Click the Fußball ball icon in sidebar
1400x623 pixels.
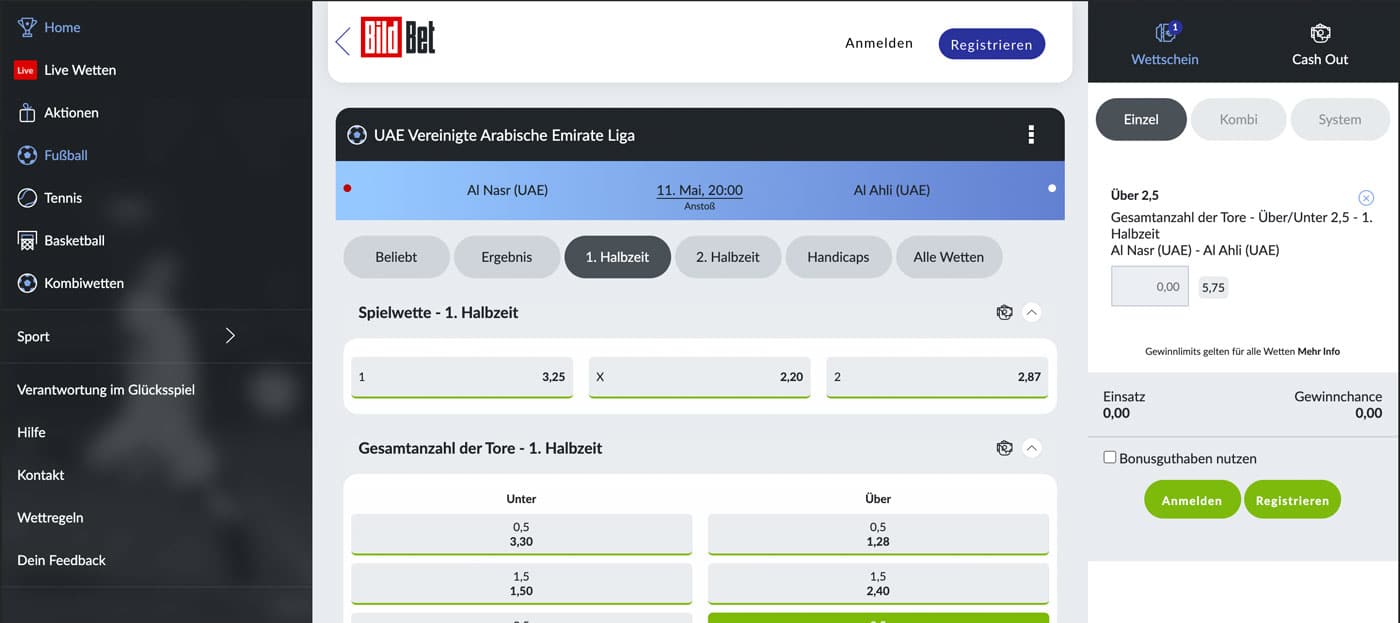coord(27,155)
